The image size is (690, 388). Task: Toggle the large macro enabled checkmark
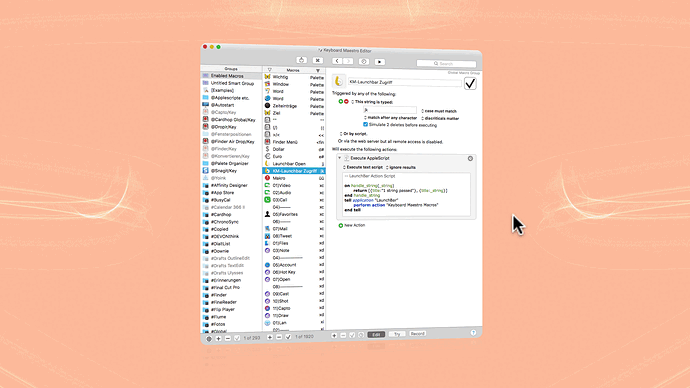click(x=470, y=84)
